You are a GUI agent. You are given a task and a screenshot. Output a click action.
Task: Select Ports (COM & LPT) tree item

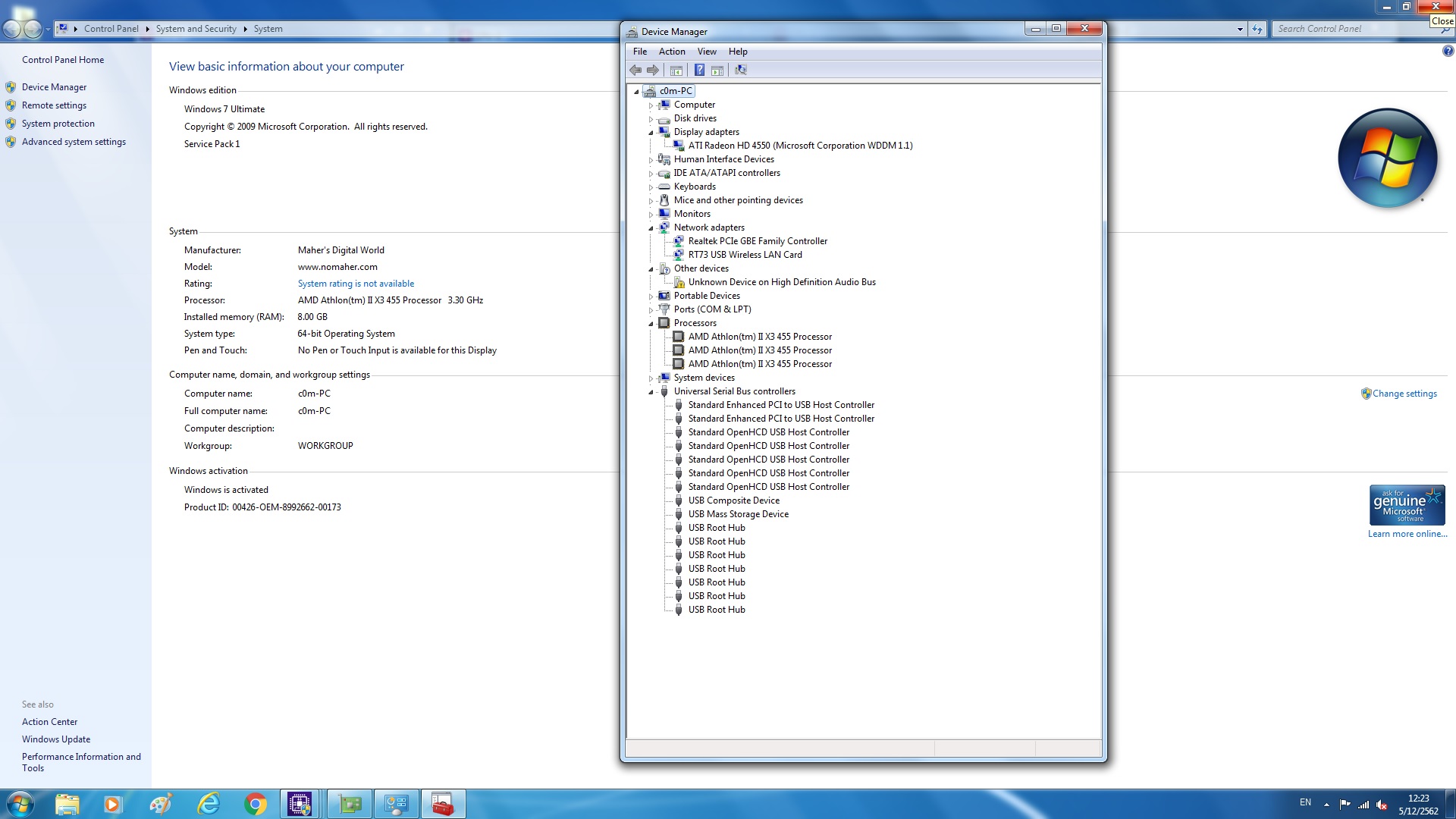712,309
